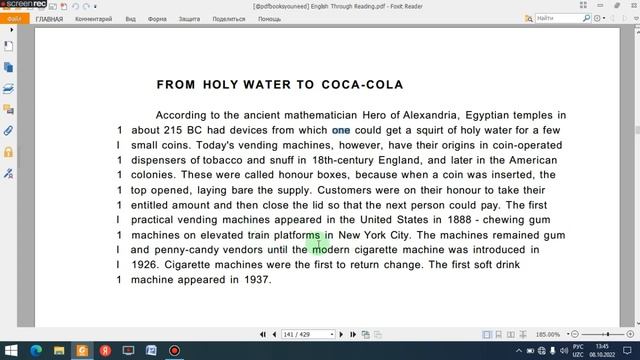The image size is (640, 360).
Task: Select continuous page view mode
Action: [499, 334]
